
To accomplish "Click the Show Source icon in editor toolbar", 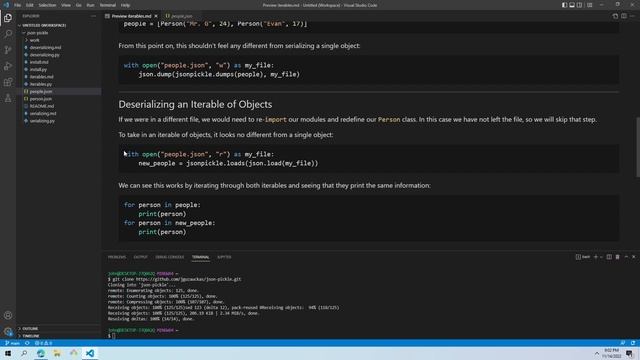I will click(x=615, y=16).
